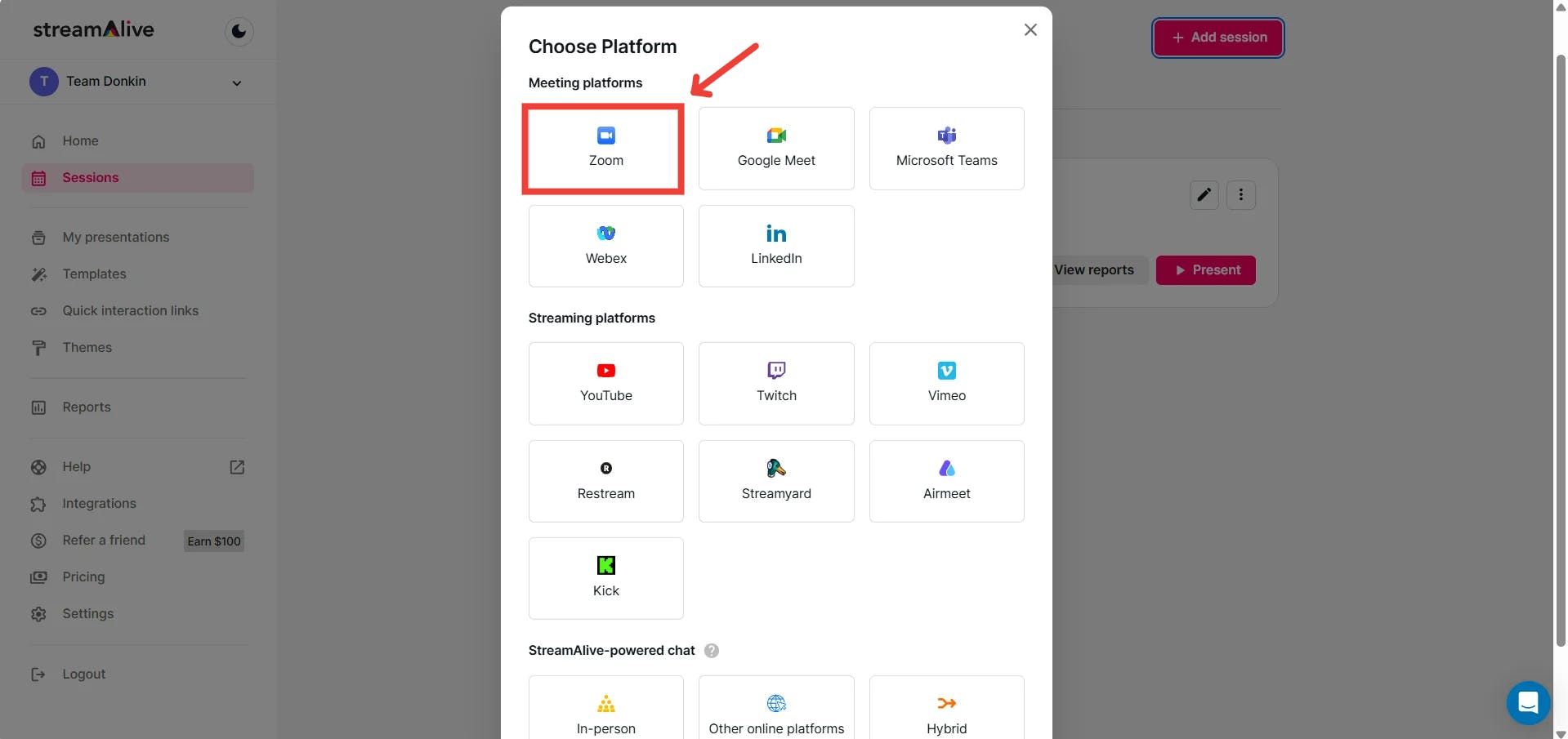This screenshot has width=1568, height=739.
Task: Pick the Kick streaming card
Action: (605, 578)
